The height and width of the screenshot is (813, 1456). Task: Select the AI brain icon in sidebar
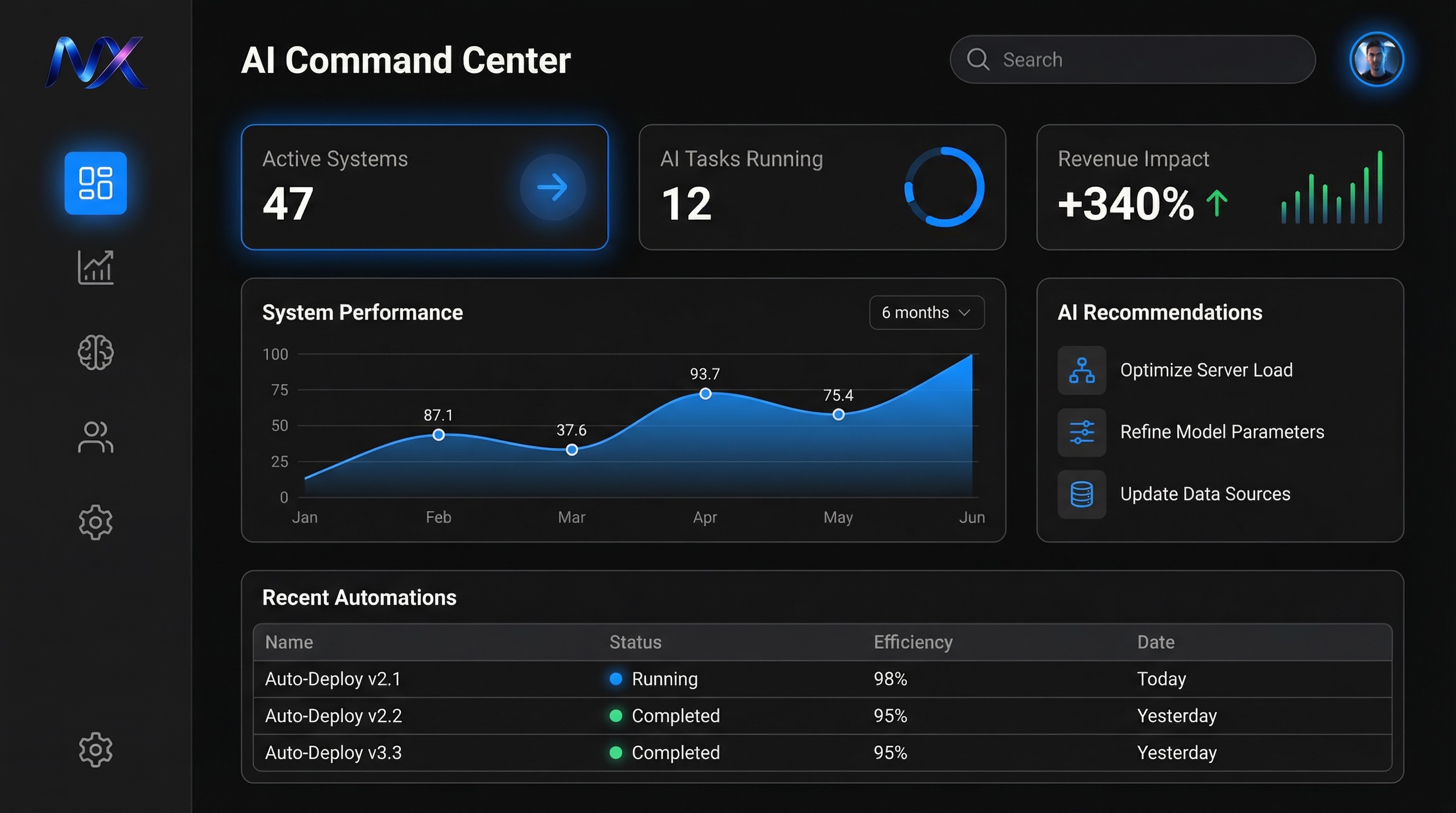(96, 352)
